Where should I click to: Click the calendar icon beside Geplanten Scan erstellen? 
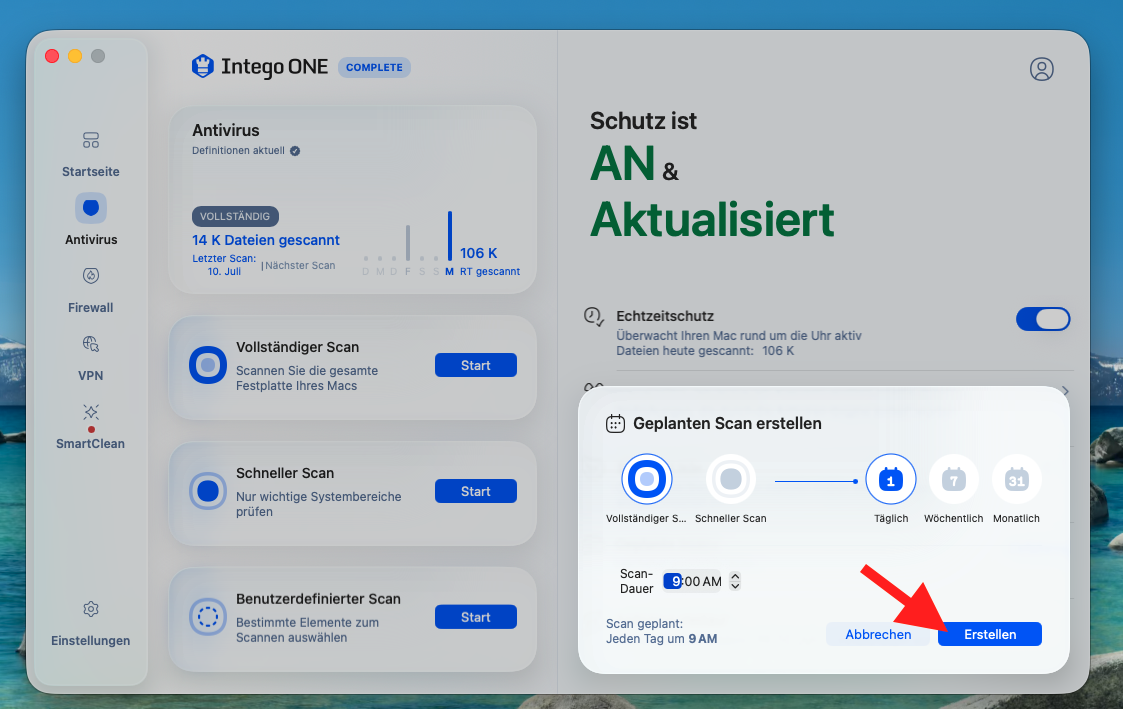tap(615, 424)
